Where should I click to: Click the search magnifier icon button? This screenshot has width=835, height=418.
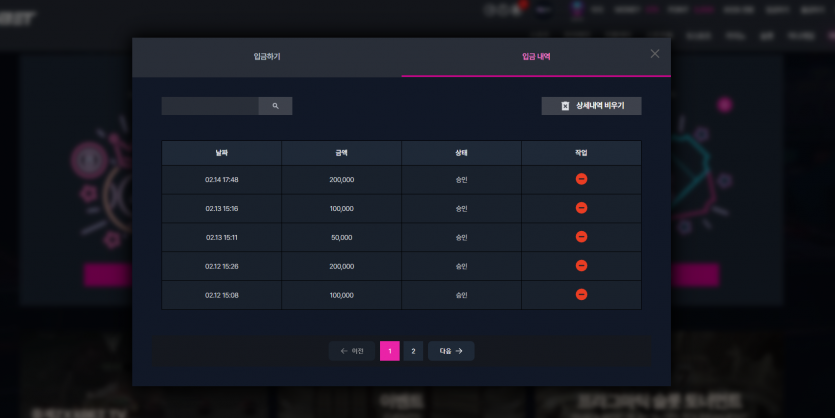275,106
